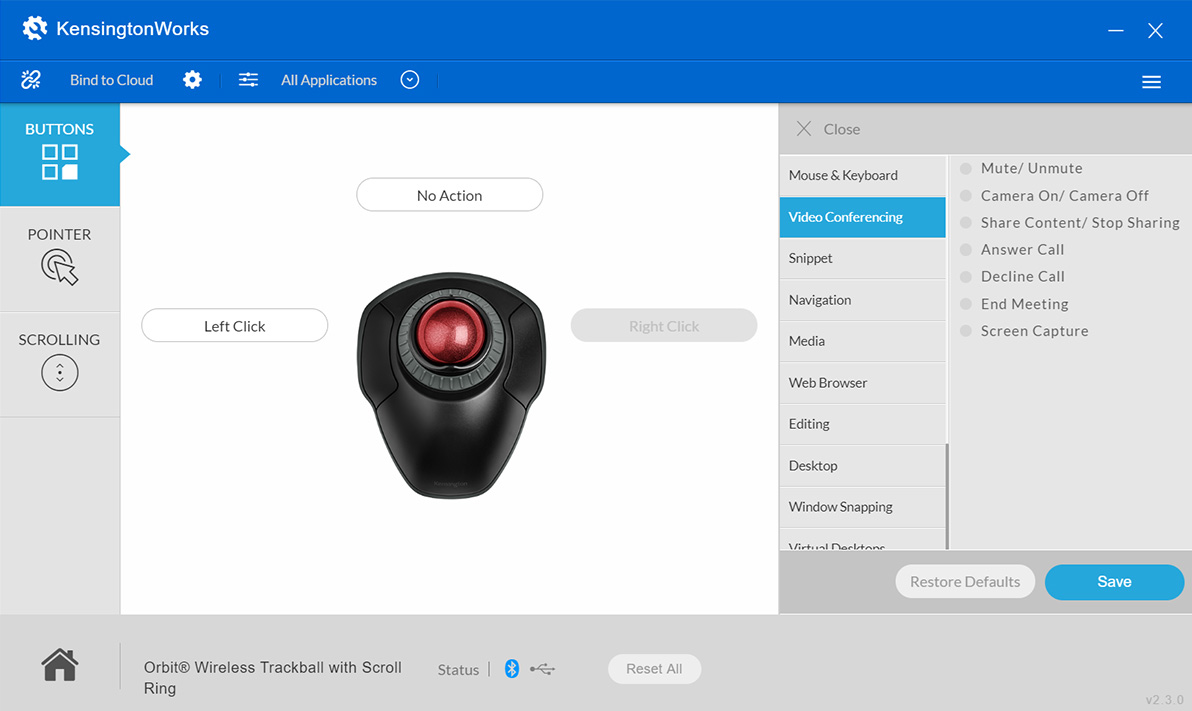This screenshot has height=711, width=1192.
Task: Click the Right Click button assignment
Action: click(664, 326)
